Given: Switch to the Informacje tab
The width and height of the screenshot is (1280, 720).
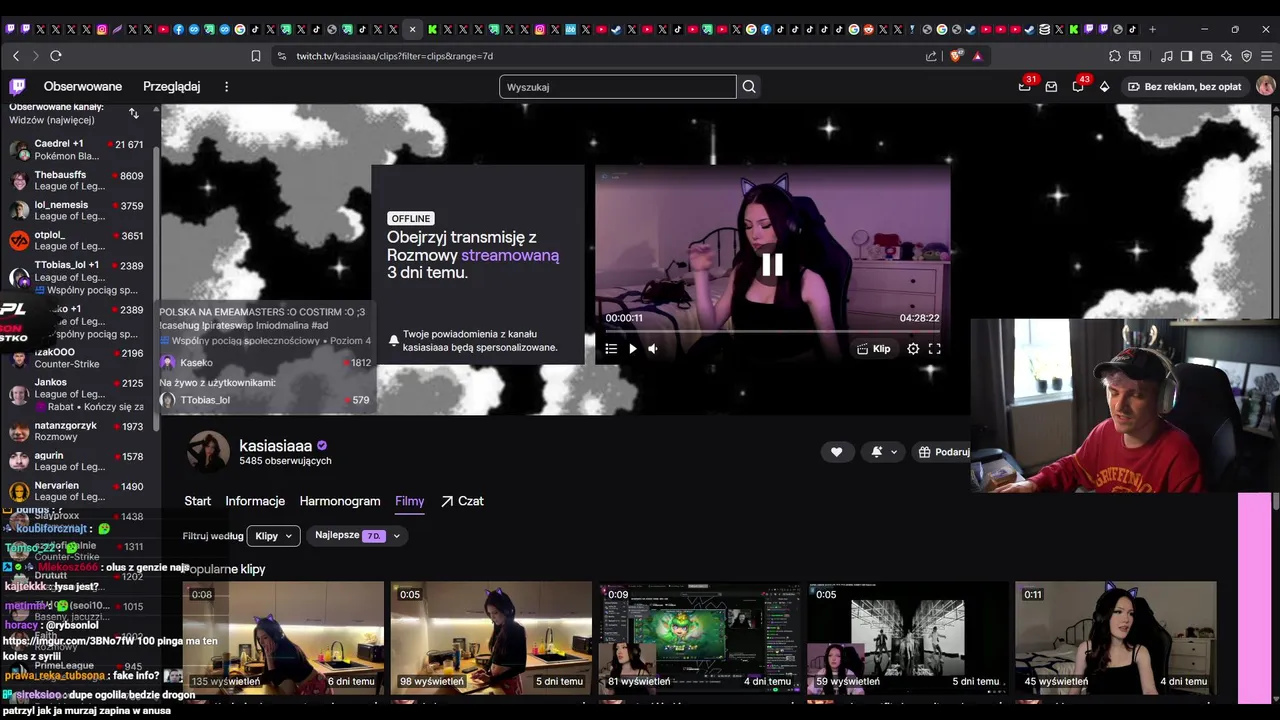Looking at the screenshot, I should point(255,501).
